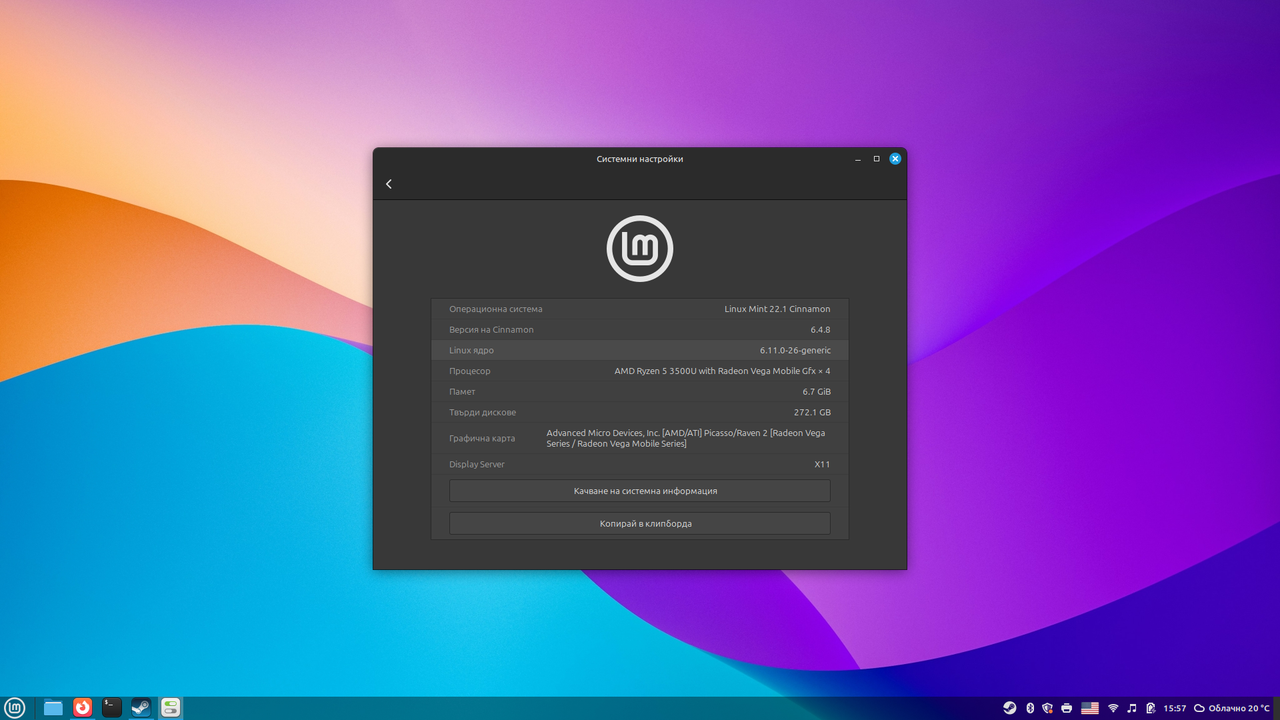Open the Wi-Fi network applet
Screen dimensions: 1280x720
click(x=1113, y=708)
